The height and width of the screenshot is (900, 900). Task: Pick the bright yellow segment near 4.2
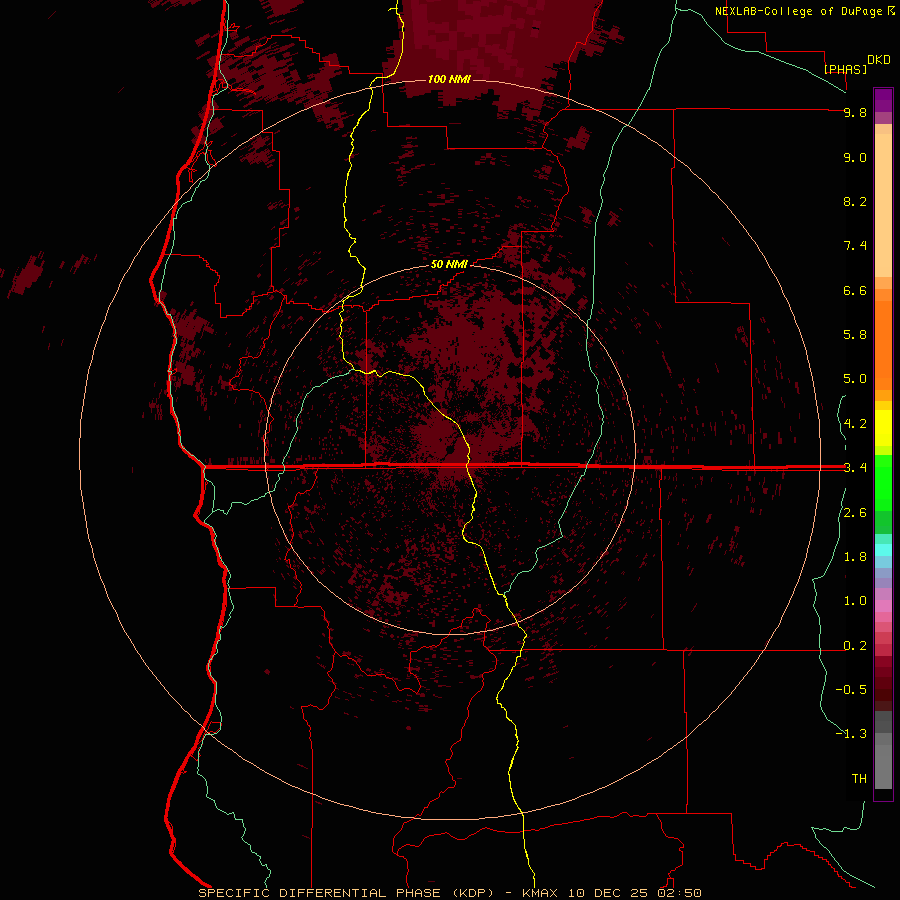(883, 428)
